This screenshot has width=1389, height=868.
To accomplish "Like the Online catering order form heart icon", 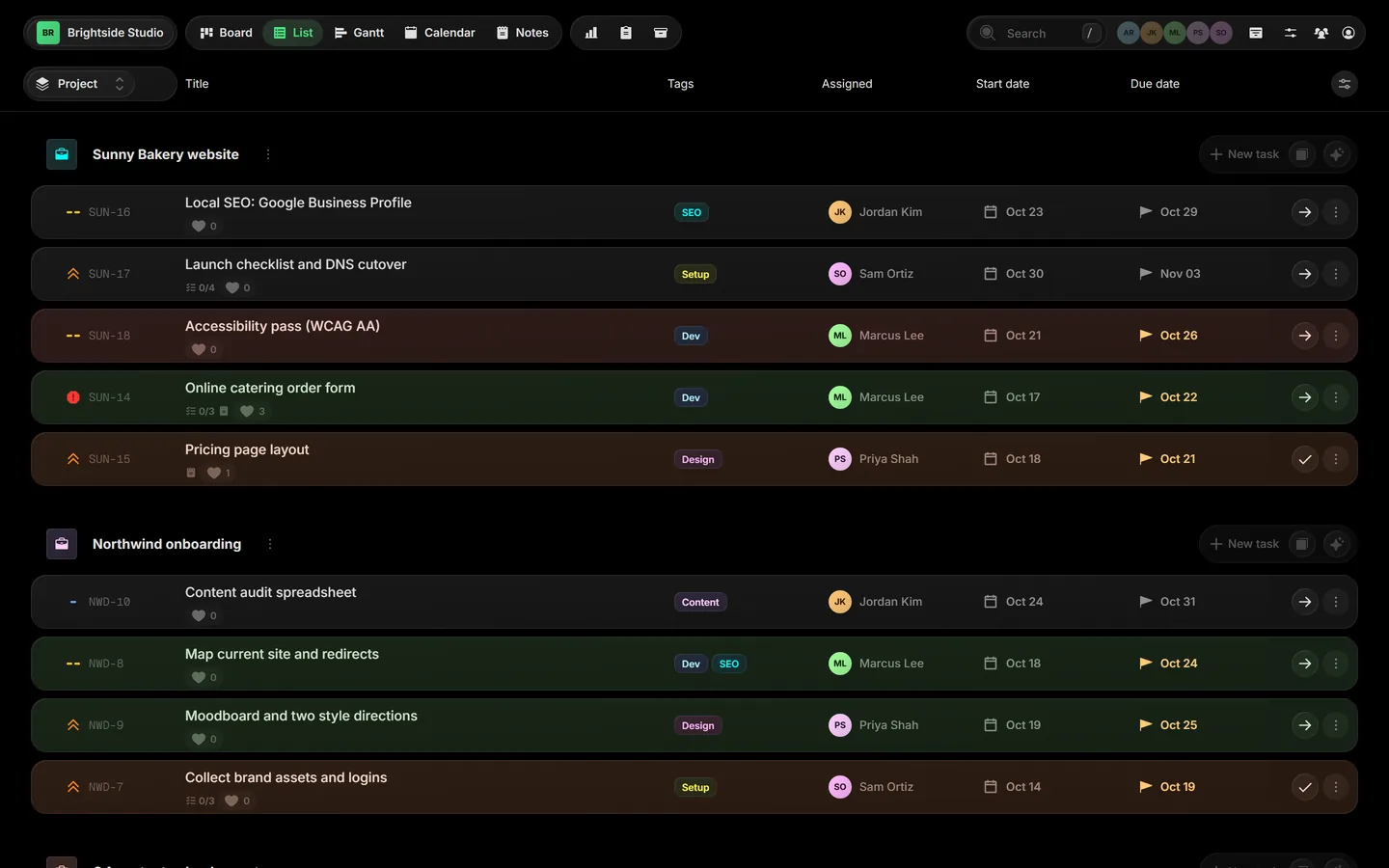I will 247,411.
